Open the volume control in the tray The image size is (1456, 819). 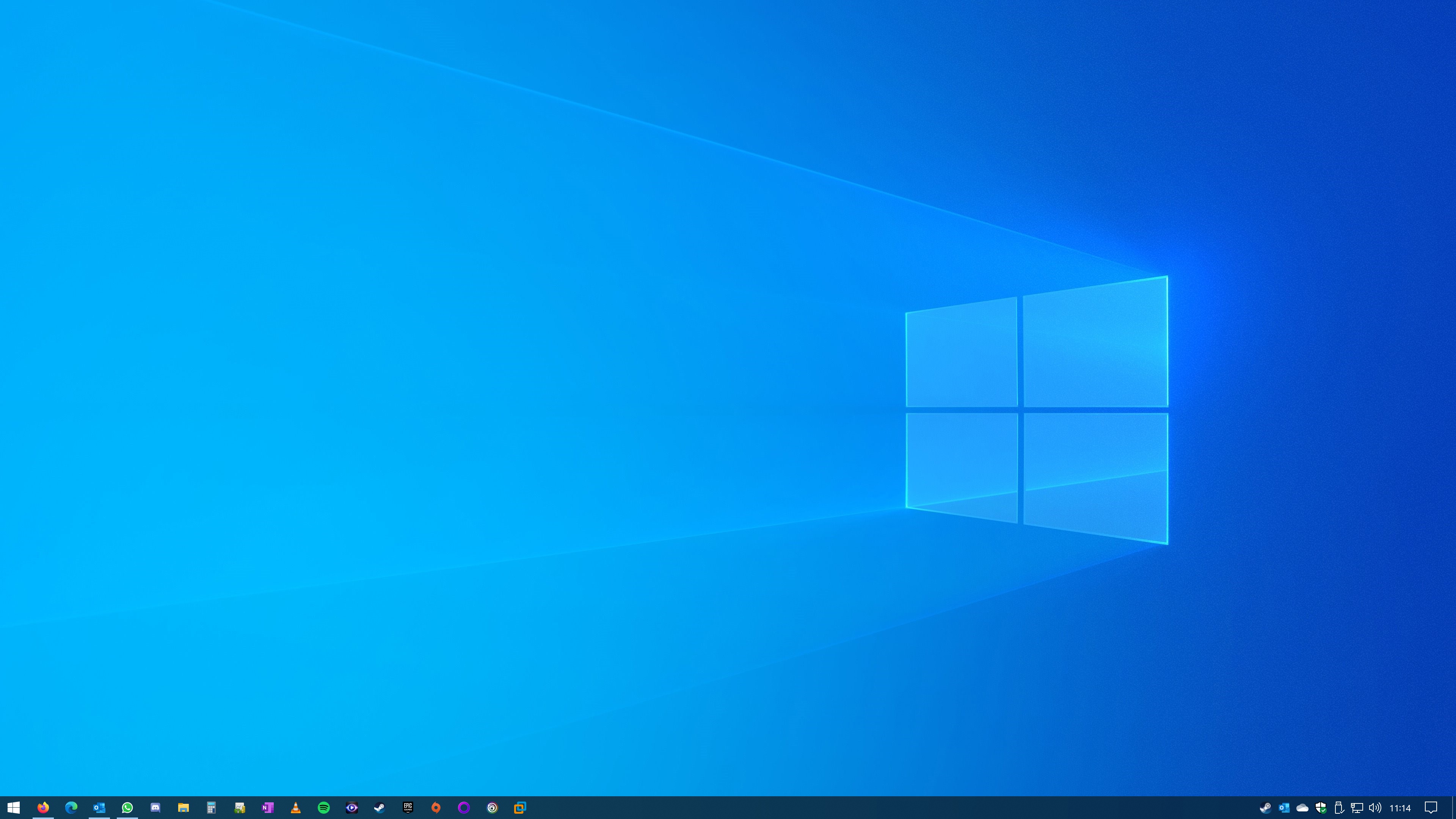[1375, 808]
